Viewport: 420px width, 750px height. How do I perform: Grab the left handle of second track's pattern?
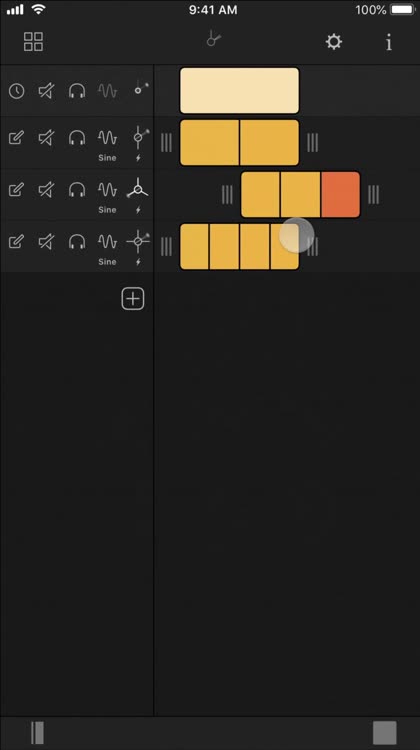coord(166,143)
